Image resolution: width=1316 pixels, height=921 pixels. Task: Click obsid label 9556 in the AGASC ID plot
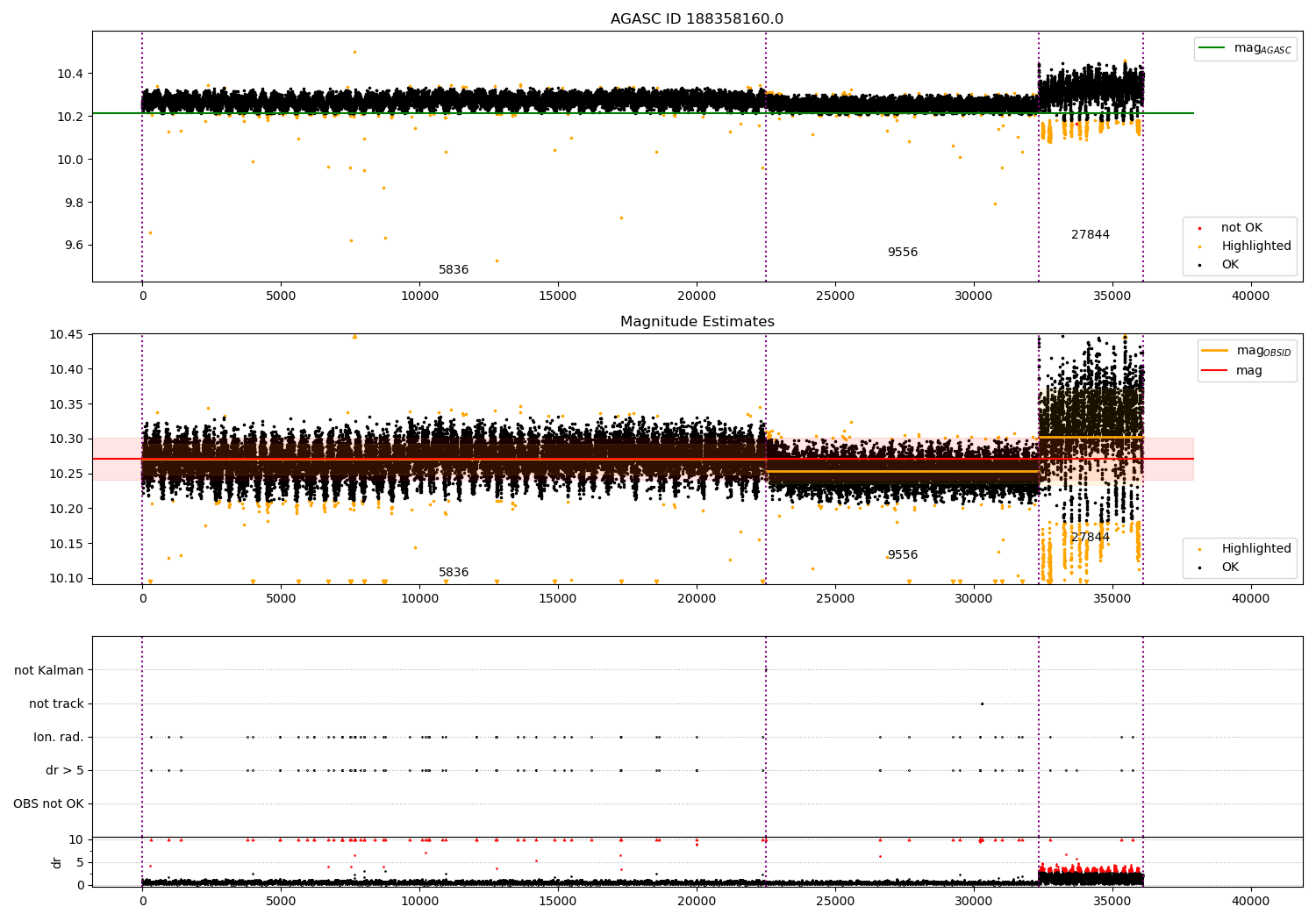click(902, 253)
